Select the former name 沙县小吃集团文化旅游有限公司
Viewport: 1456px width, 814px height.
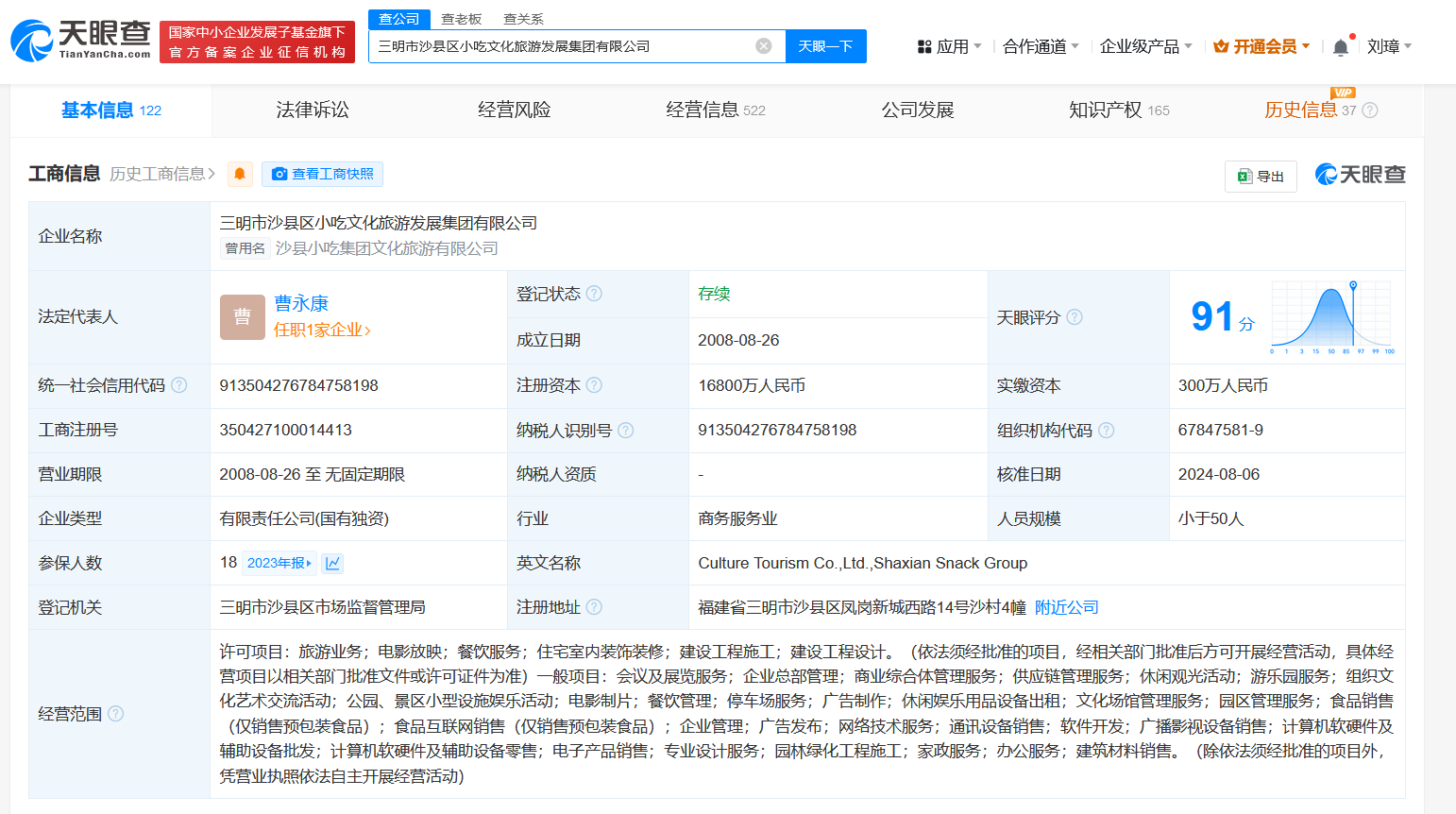pyautogui.click(x=387, y=248)
